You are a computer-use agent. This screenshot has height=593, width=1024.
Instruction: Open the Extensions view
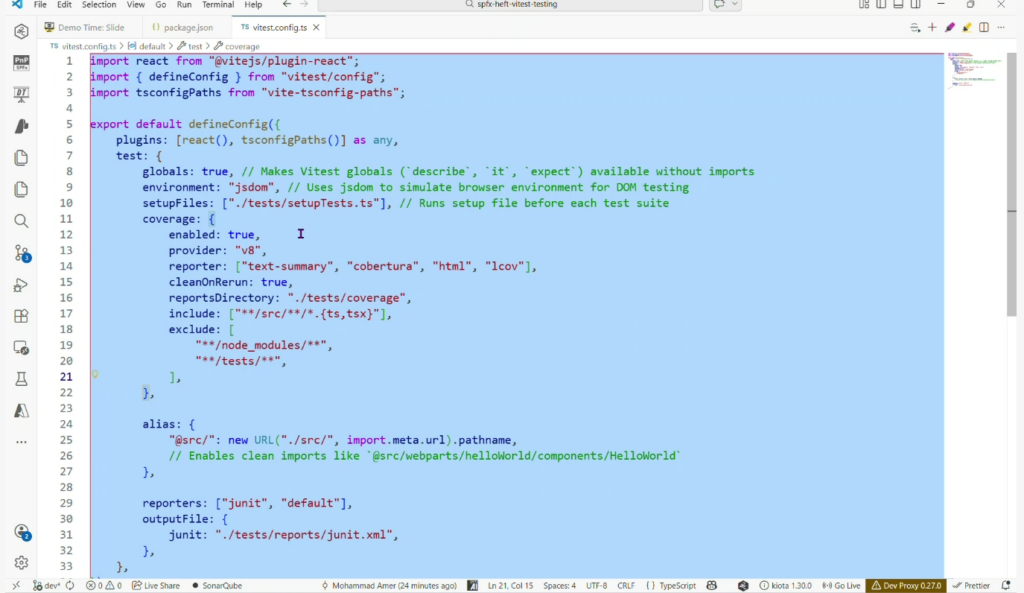[x=21, y=316]
